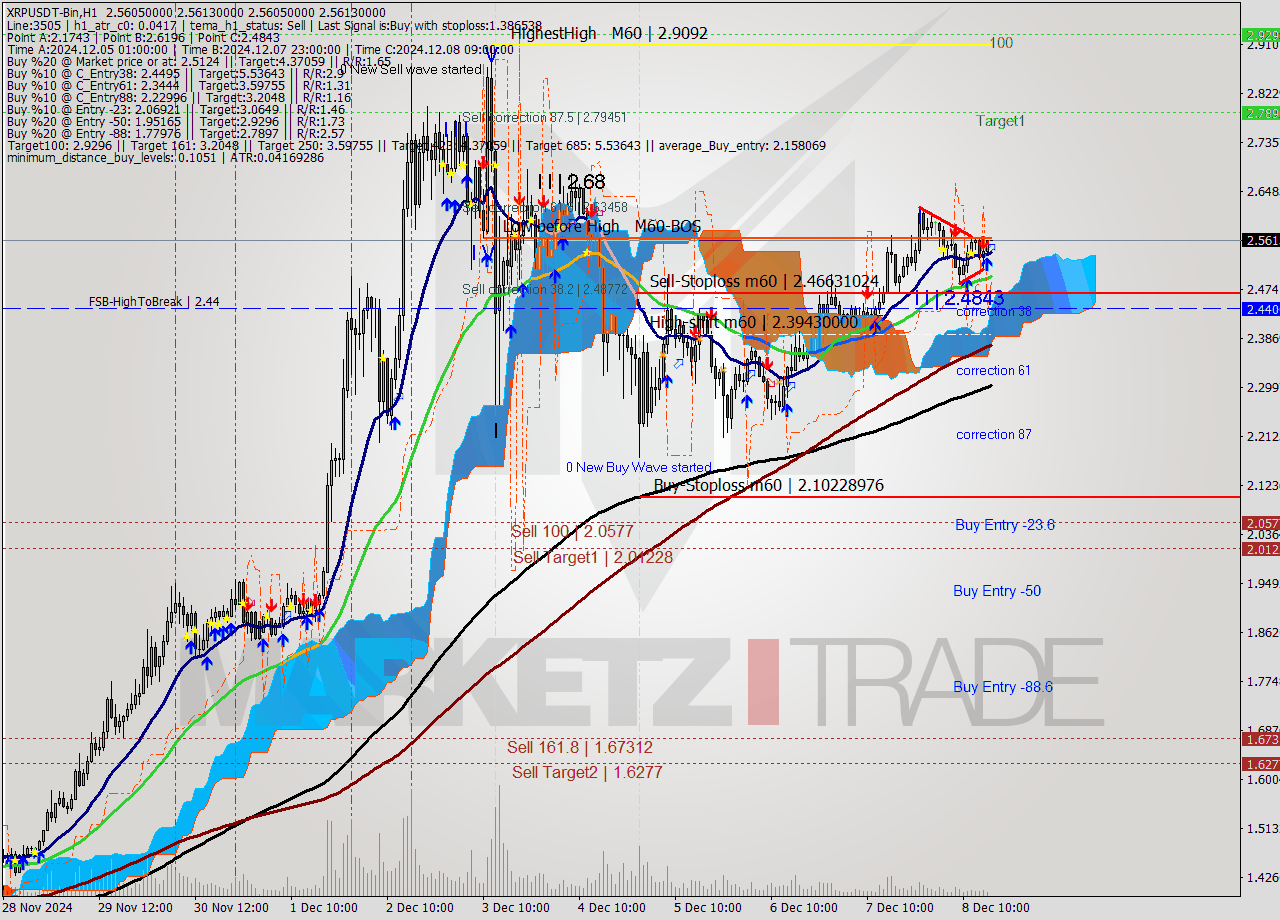Click the 'Sell Target2 | 1.6277' label

(x=587, y=772)
